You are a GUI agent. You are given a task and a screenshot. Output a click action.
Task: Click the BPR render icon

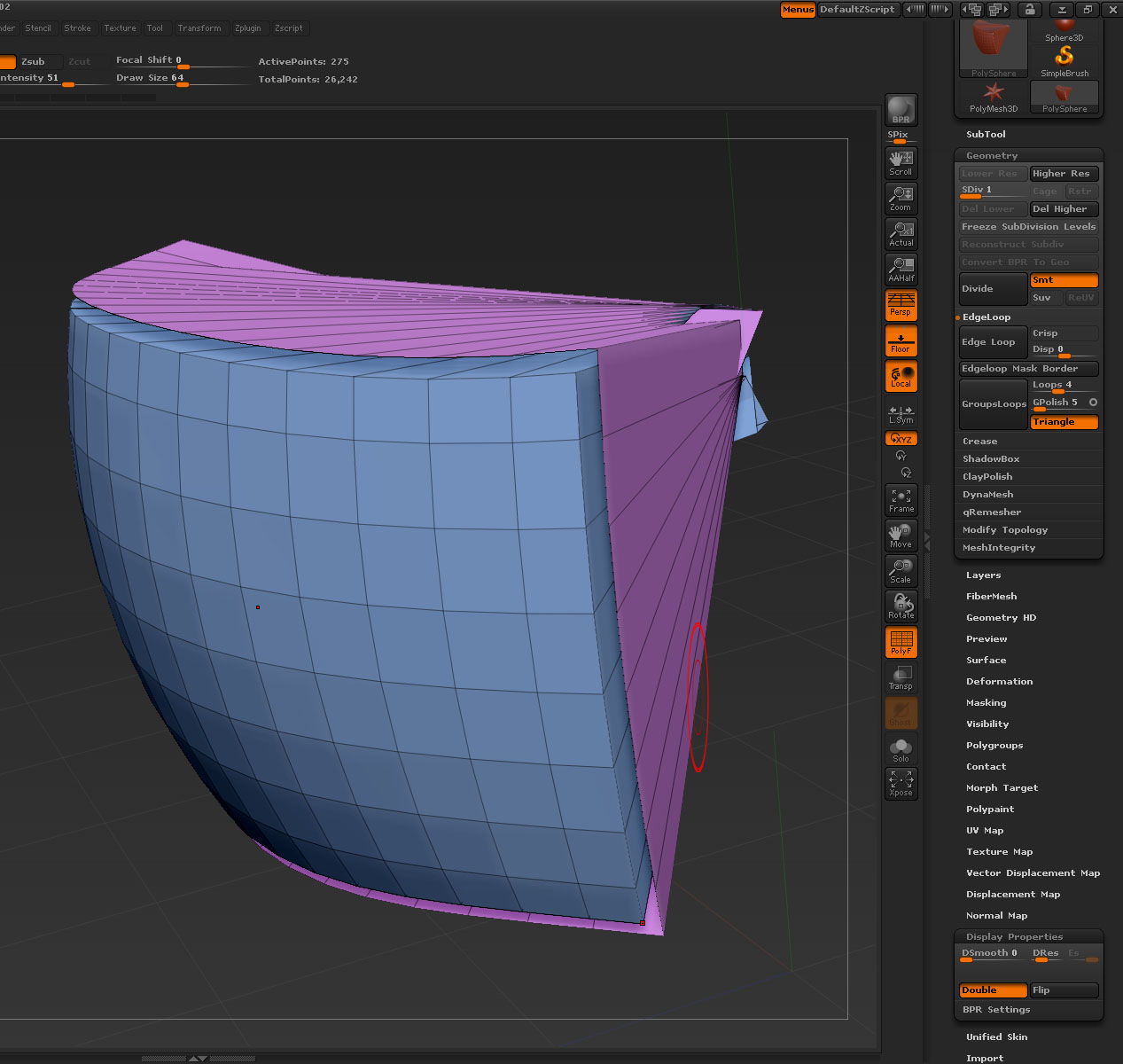(x=901, y=110)
